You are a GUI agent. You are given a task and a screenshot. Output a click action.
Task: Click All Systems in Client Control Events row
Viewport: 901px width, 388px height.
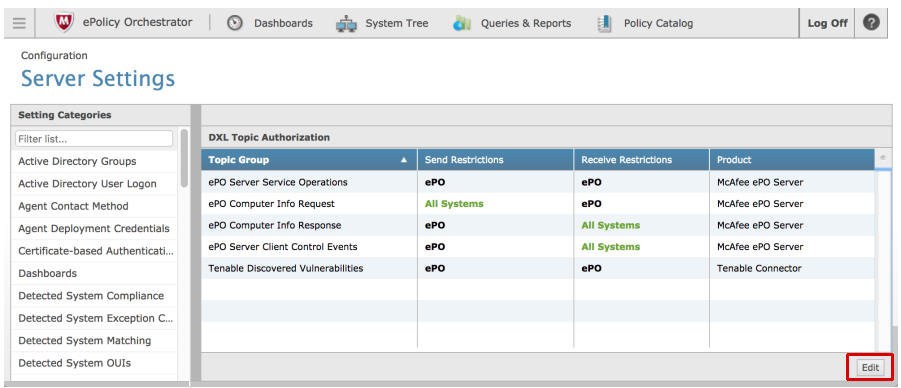pos(611,247)
